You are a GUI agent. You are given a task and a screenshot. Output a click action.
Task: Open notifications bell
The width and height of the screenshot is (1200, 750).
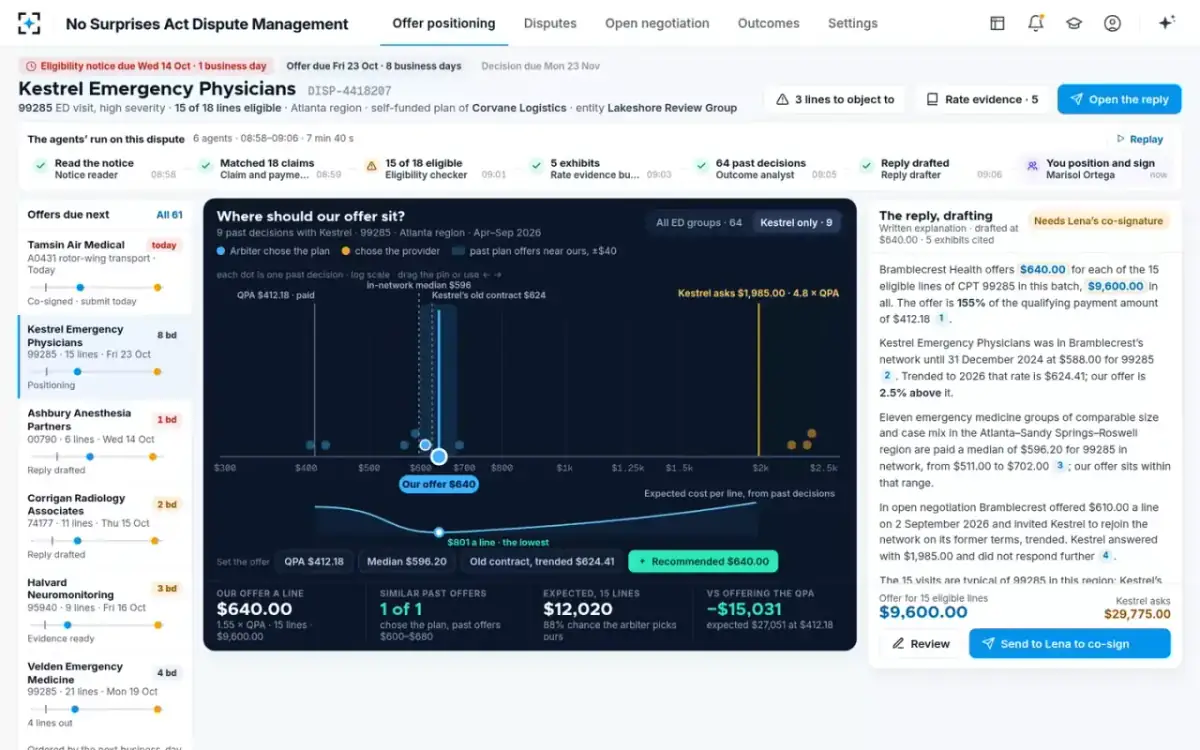1036,23
